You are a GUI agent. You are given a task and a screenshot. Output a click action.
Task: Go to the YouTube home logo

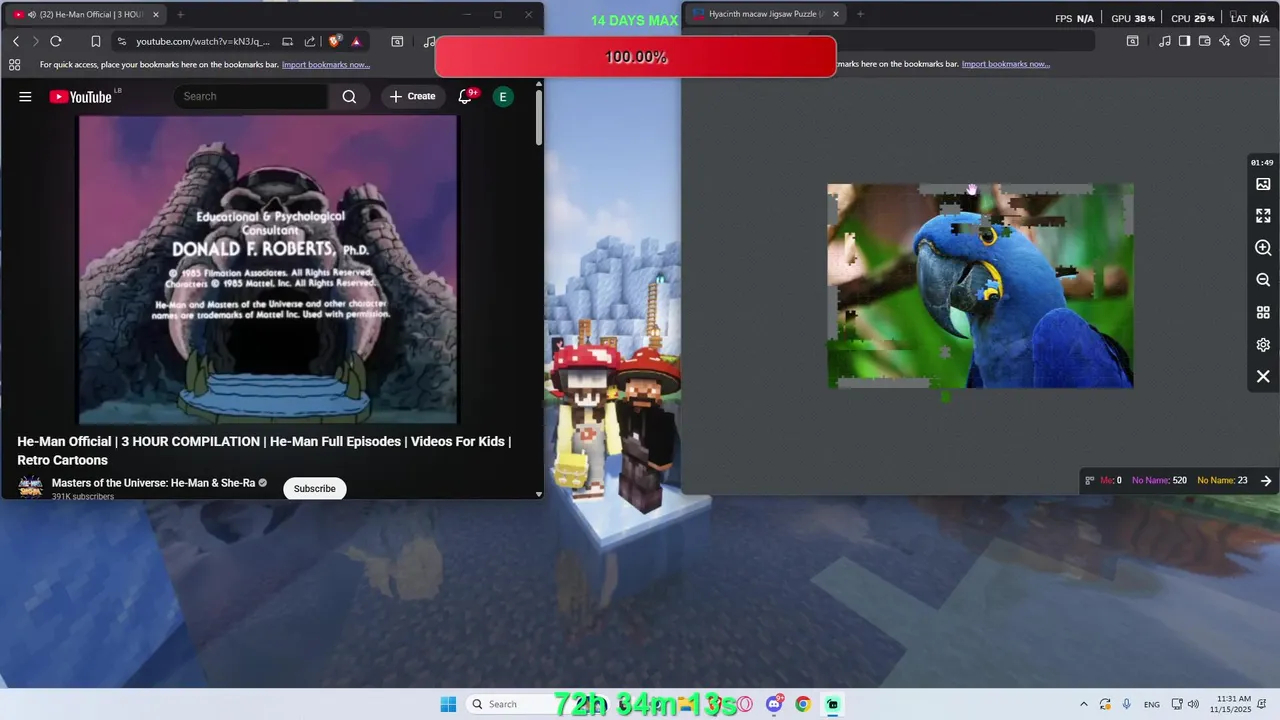[x=81, y=96]
